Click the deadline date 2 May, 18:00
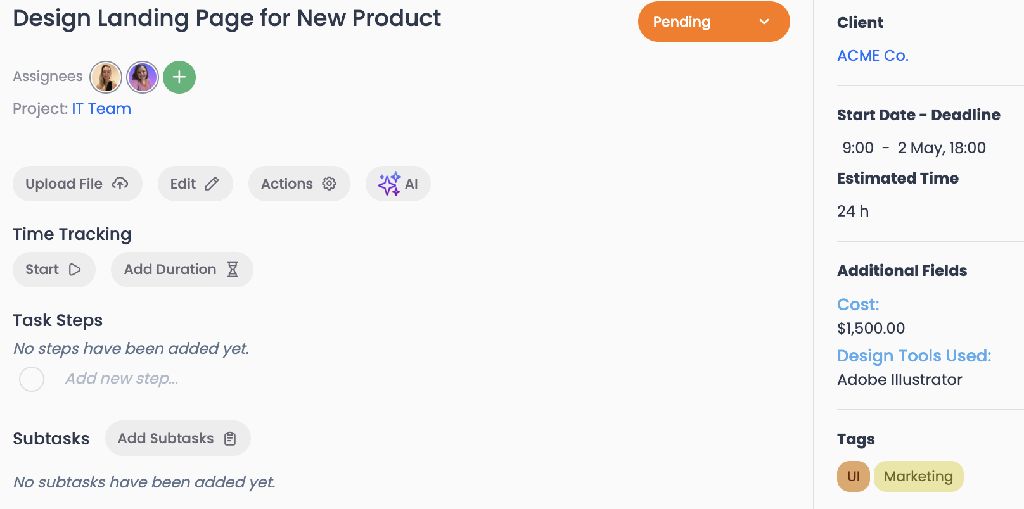 (941, 148)
